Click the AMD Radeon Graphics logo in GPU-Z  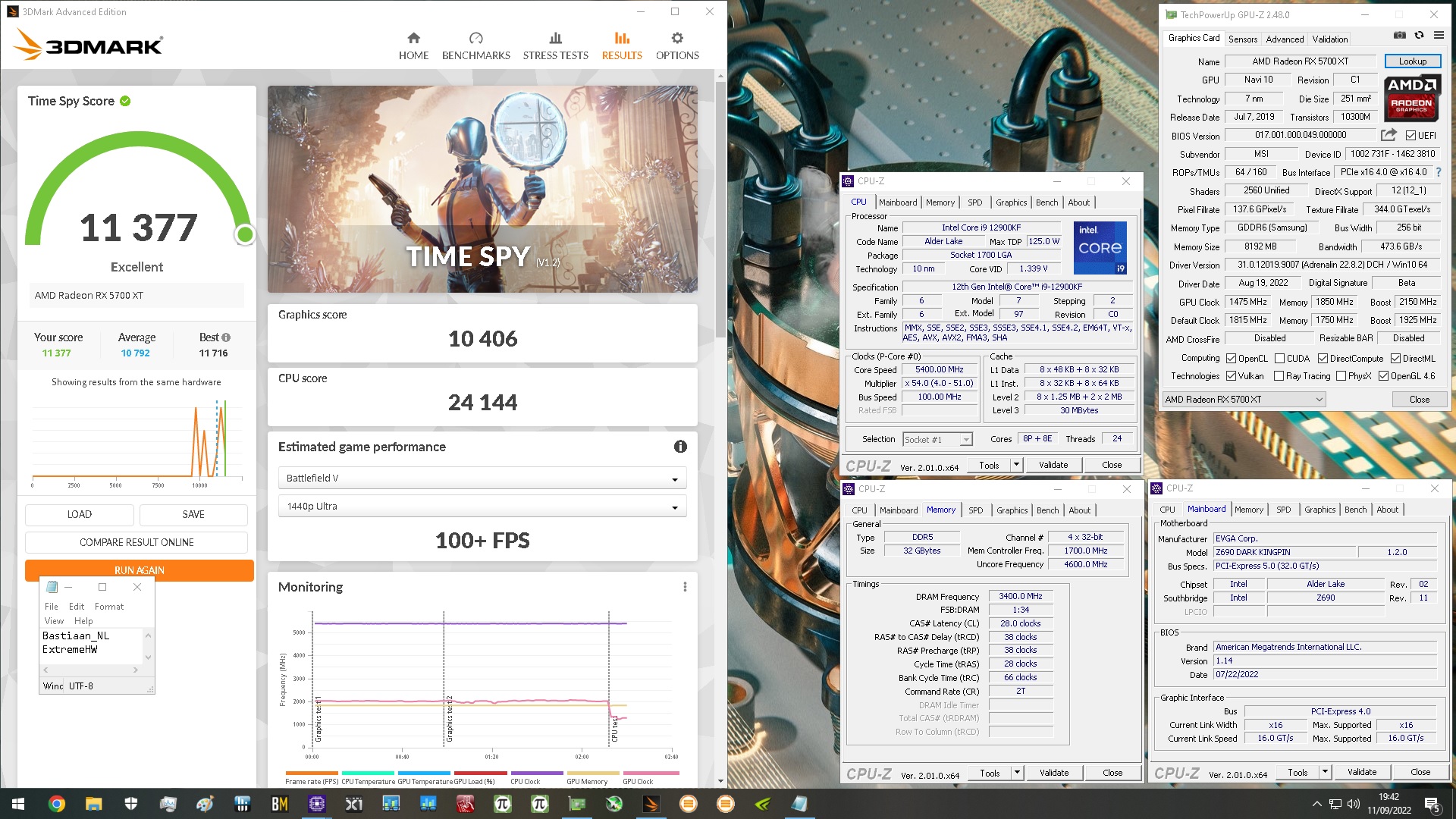coord(1413,98)
